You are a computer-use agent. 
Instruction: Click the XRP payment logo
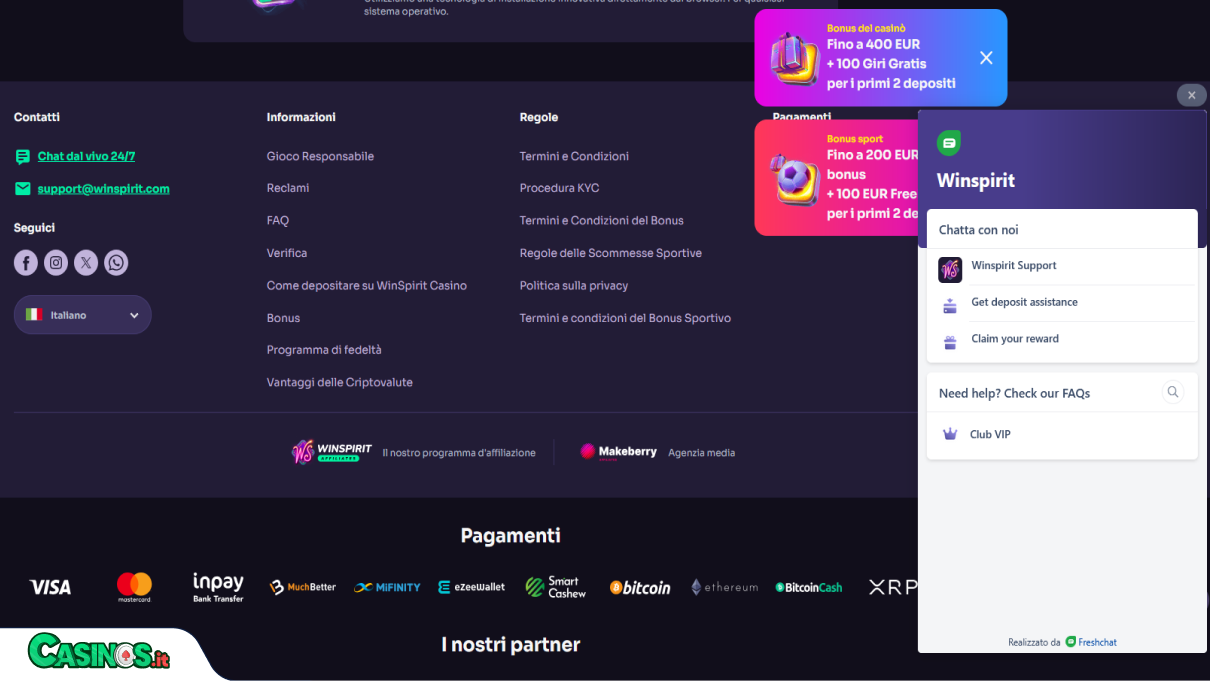(892, 587)
